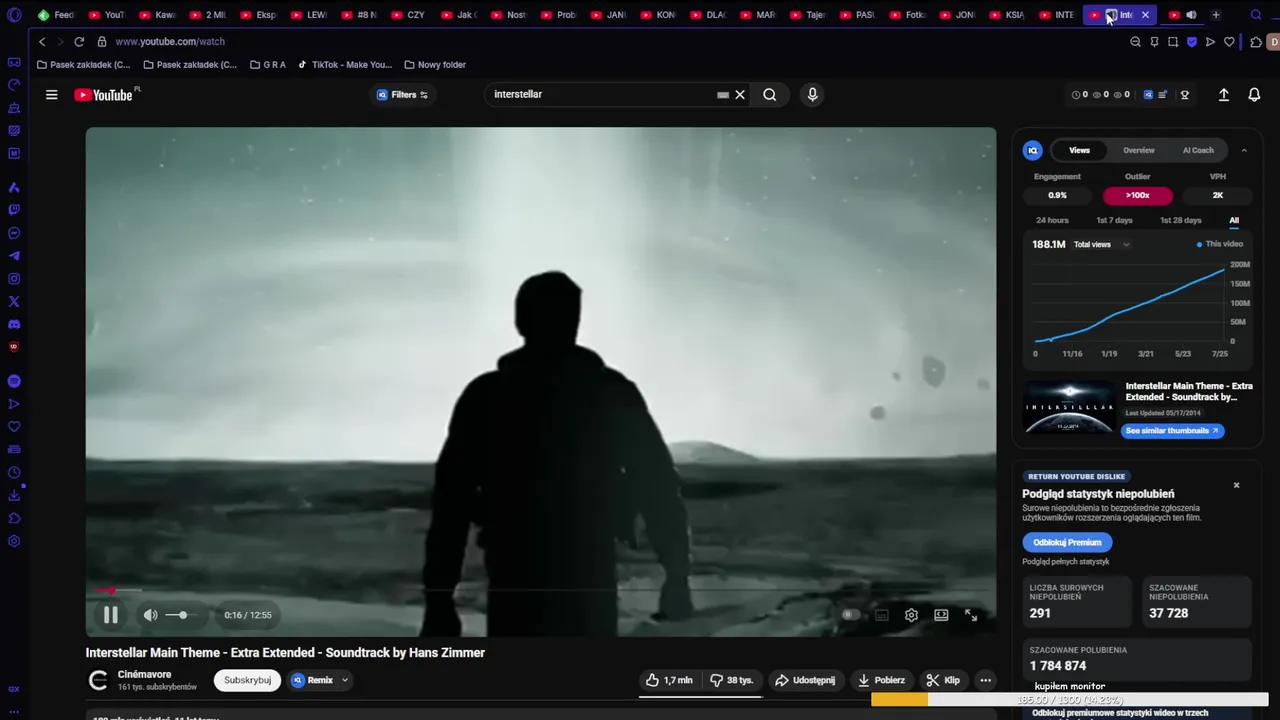This screenshot has height=720, width=1280.
Task: Open Twitch in the Opera sidebar
Action: [14, 210]
